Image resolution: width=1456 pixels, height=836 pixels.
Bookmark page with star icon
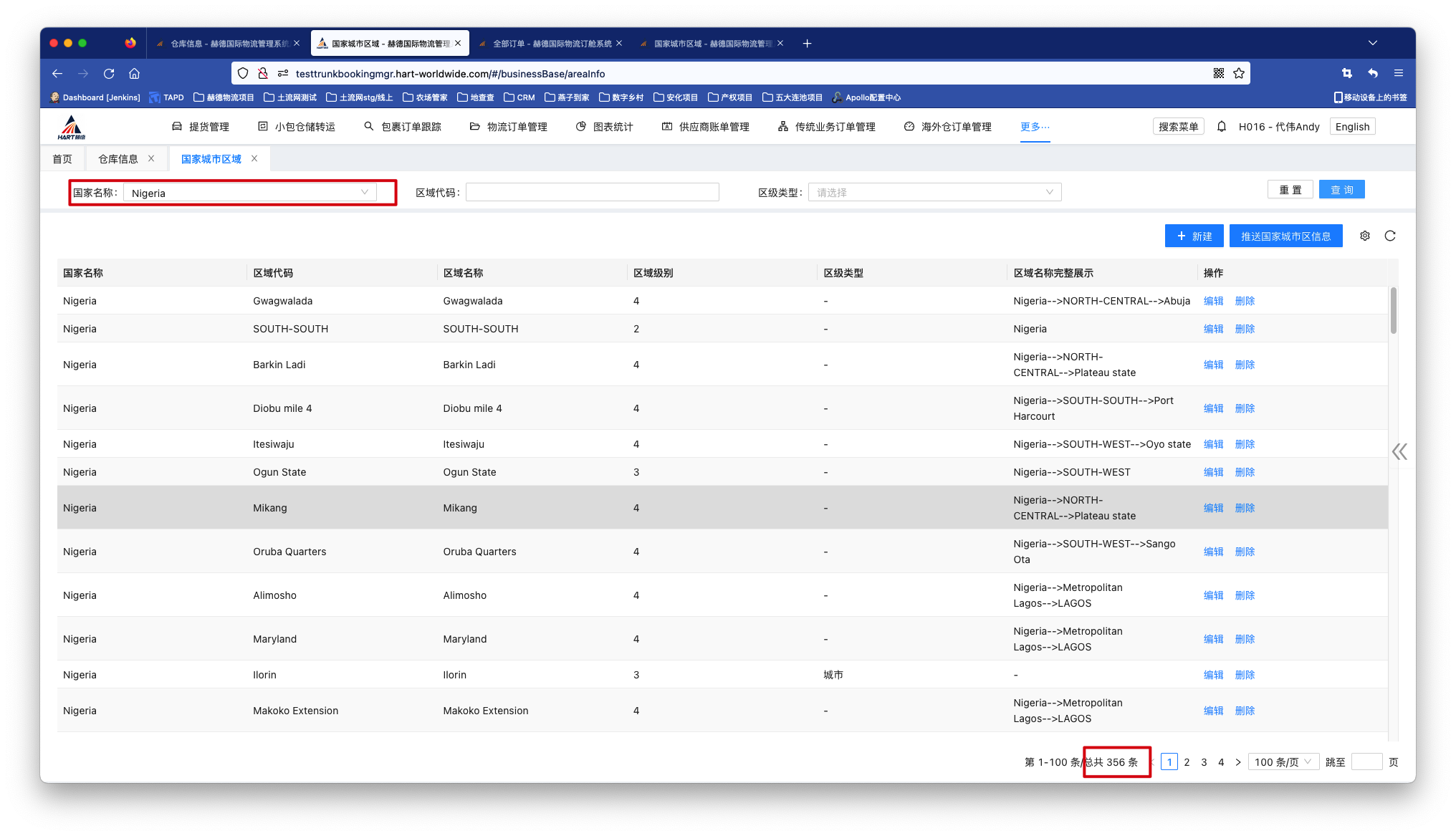[1239, 73]
